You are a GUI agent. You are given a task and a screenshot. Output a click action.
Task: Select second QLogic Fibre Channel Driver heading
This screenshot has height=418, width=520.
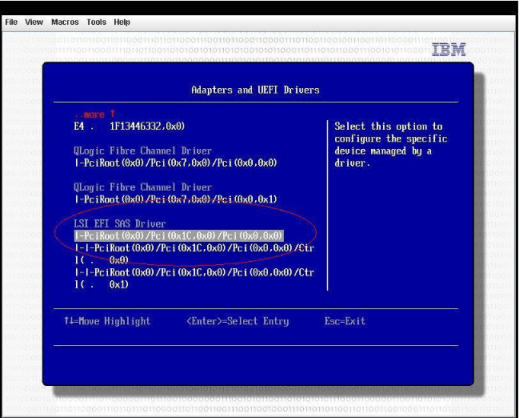click(142, 187)
